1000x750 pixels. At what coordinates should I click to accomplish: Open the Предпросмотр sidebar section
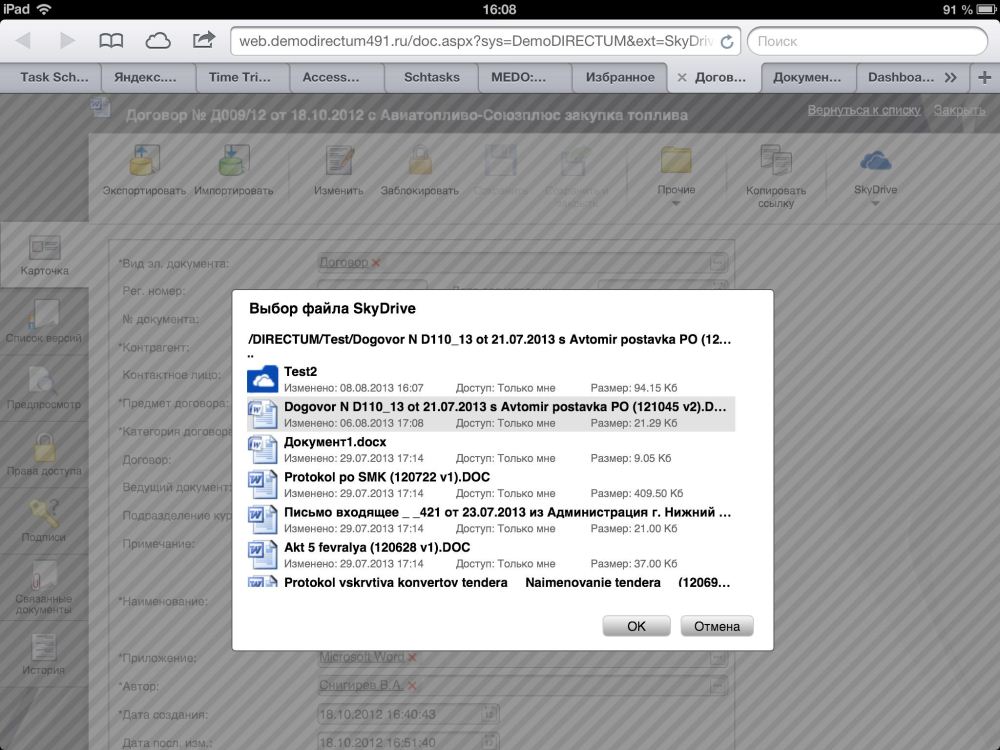[44, 388]
